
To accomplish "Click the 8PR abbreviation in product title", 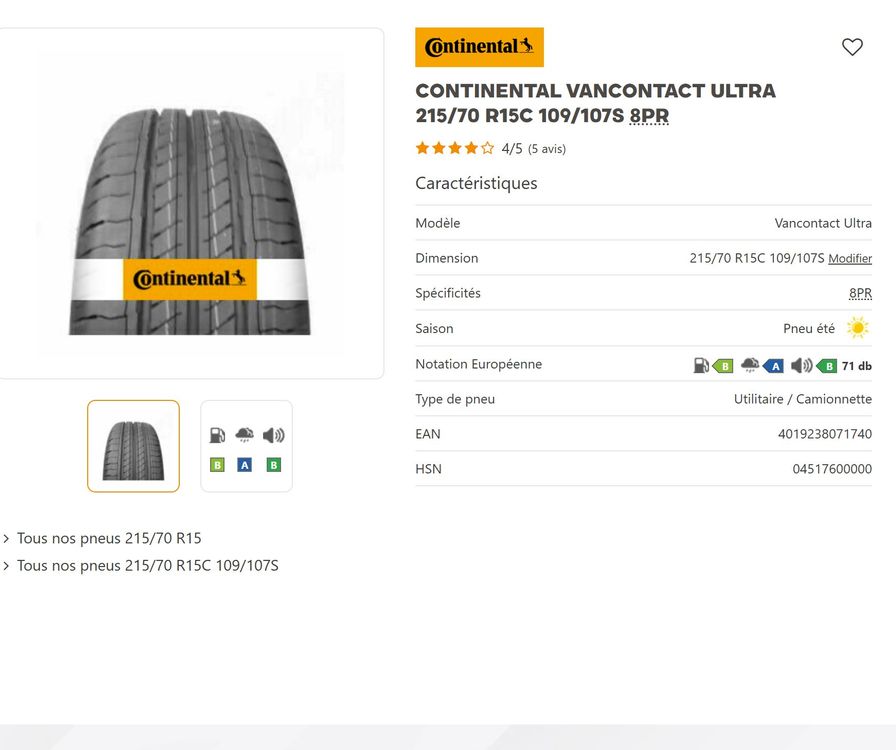I will coord(649,115).
